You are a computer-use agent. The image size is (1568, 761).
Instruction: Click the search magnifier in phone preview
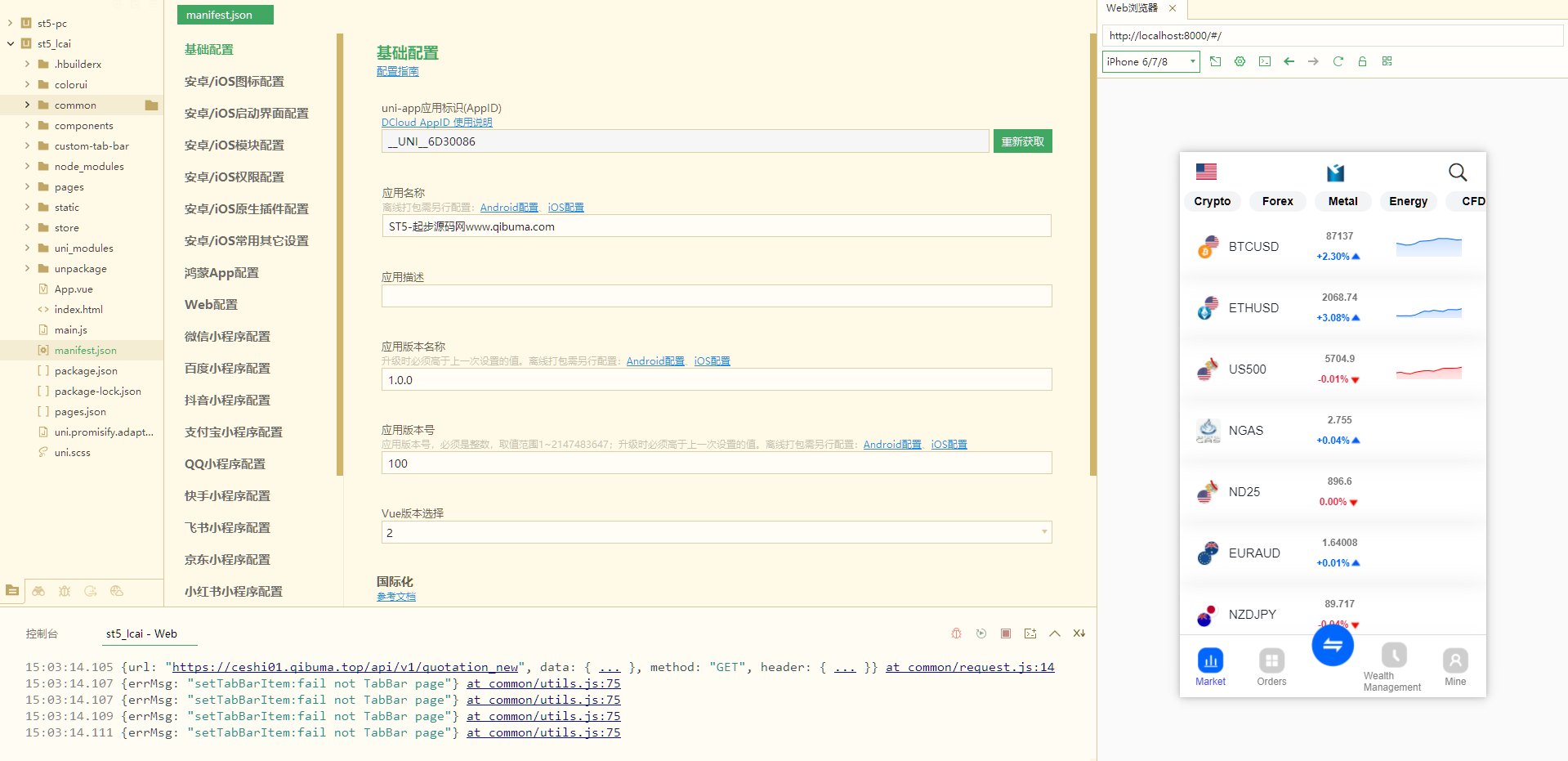(1457, 172)
